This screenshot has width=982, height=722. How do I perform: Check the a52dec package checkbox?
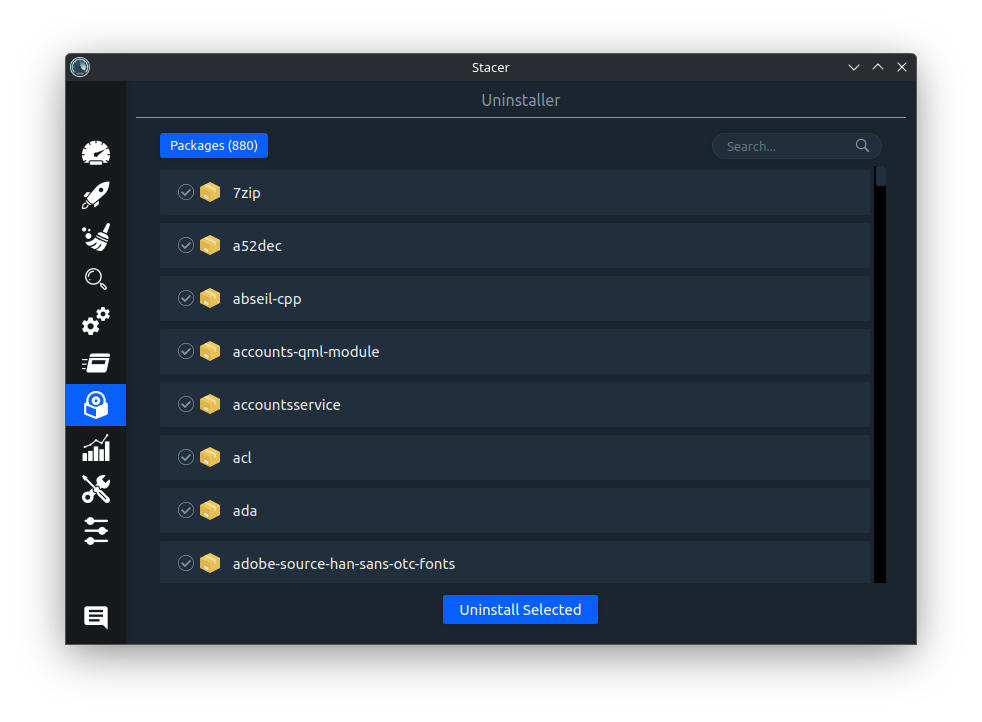[x=185, y=245]
